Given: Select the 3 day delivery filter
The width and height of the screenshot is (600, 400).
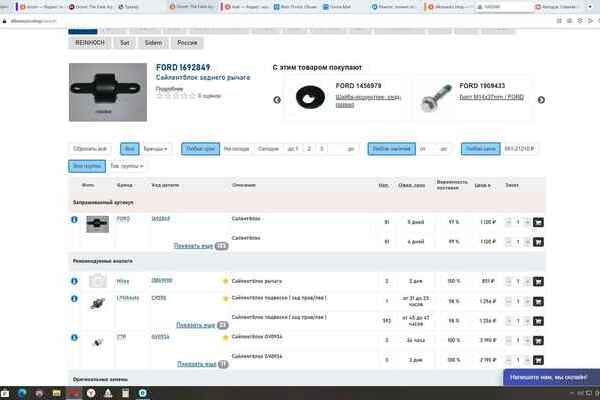Looking at the screenshot, I should click(322, 149).
